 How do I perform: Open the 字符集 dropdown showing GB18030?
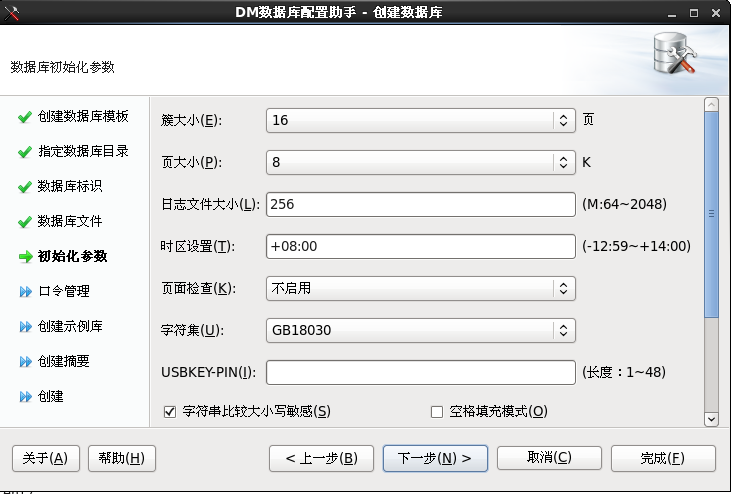[420, 330]
